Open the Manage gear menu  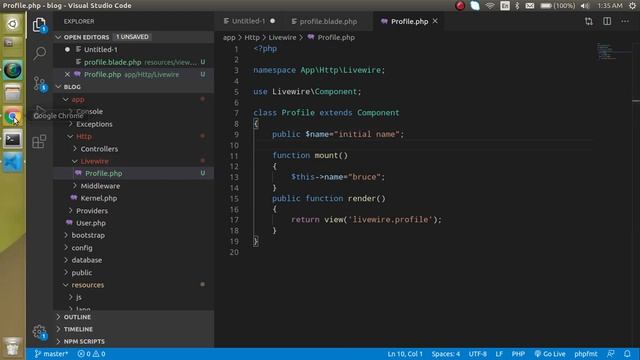click(39, 332)
